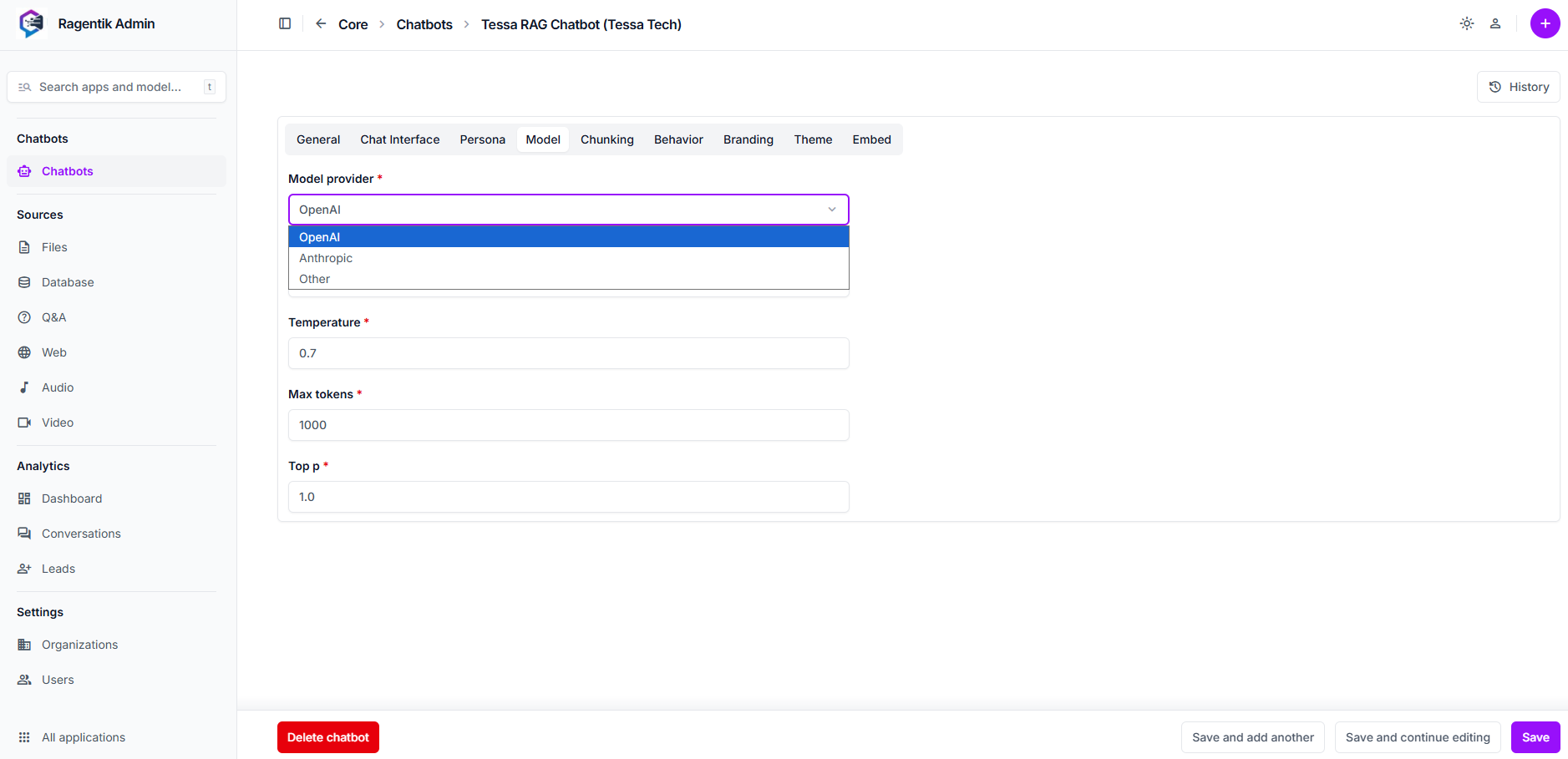This screenshot has width=1568, height=759.
Task: View the change History
Action: click(x=1518, y=87)
